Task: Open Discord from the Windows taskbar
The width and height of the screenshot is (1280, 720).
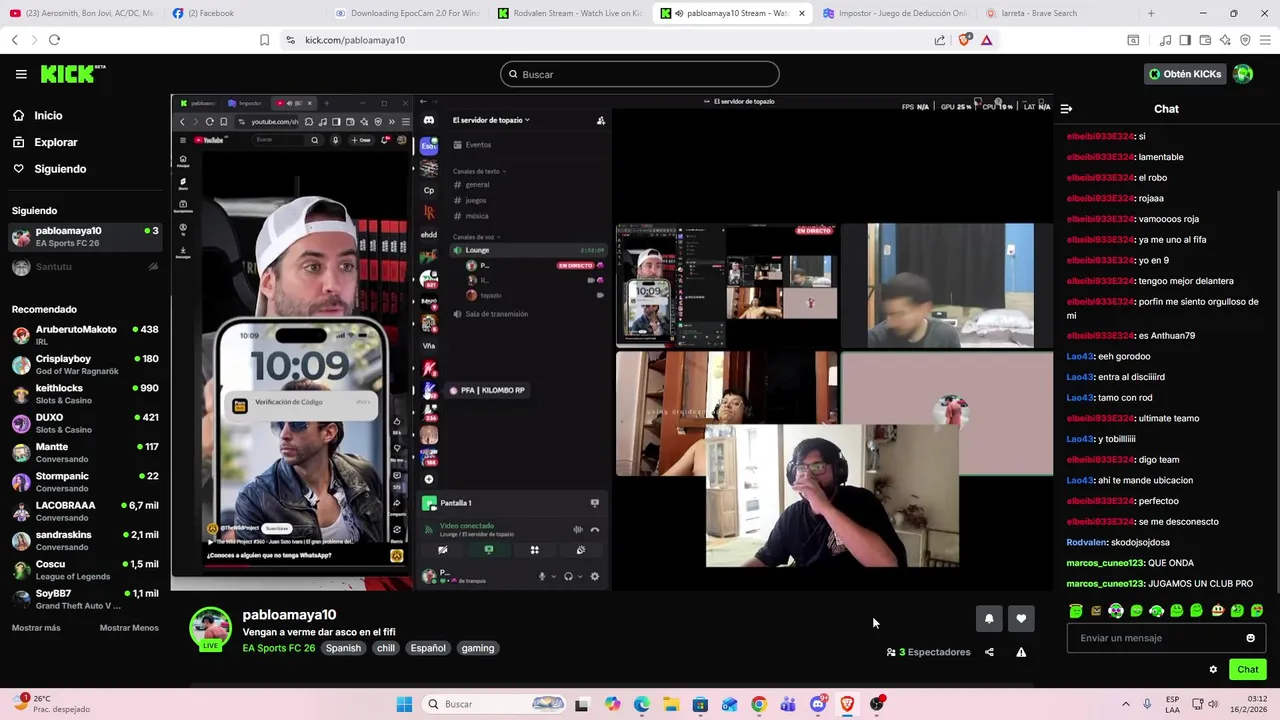Action: pyautogui.click(x=818, y=704)
